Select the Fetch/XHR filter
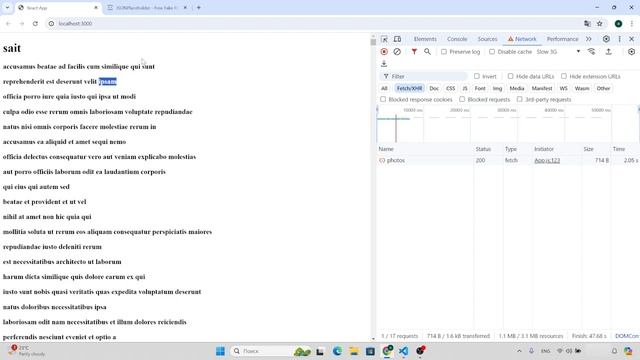The width and height of the screenshot is (640, 360). click(409, 88)
